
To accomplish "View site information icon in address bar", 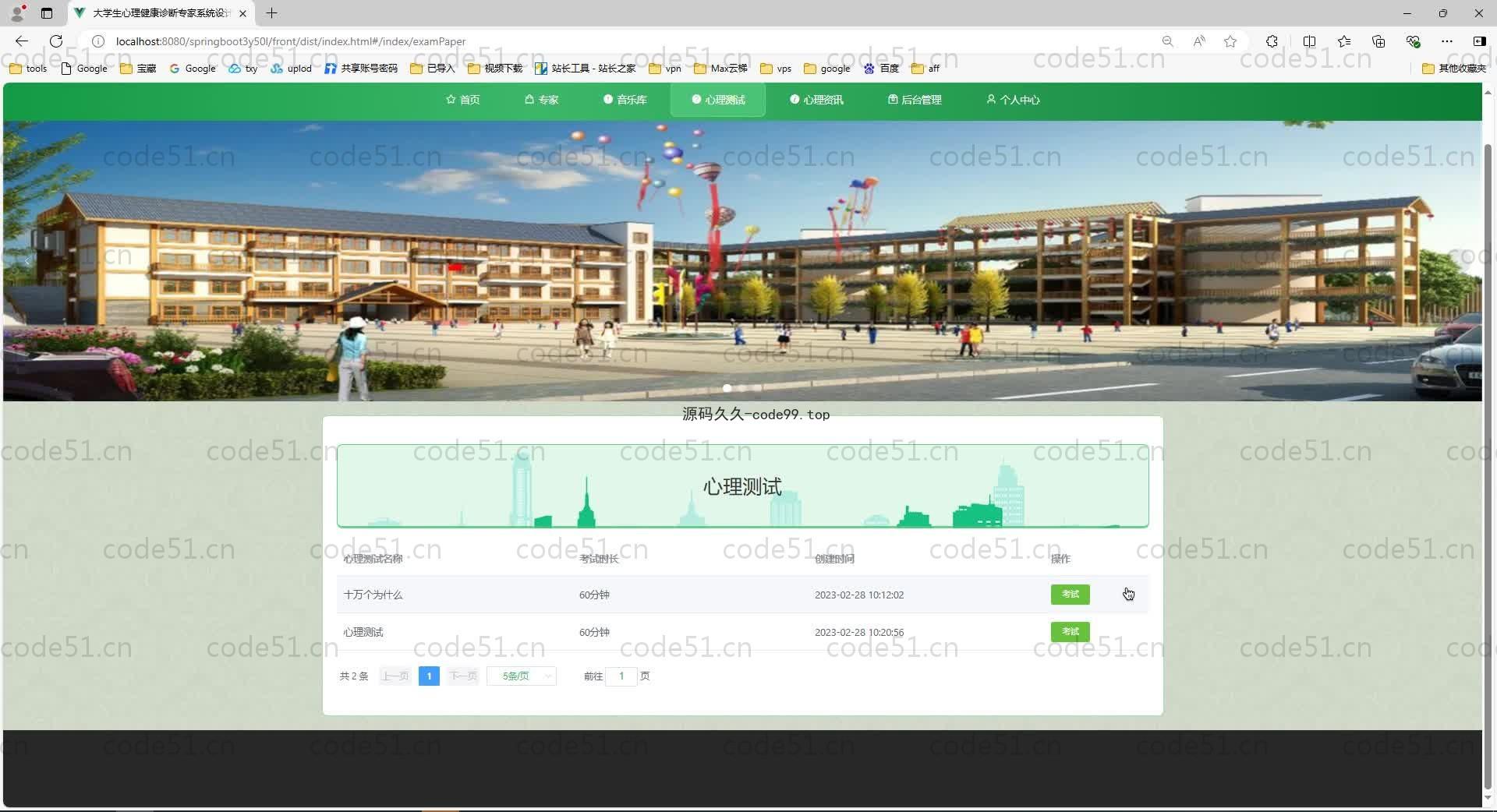I will (x=98, y=41).
